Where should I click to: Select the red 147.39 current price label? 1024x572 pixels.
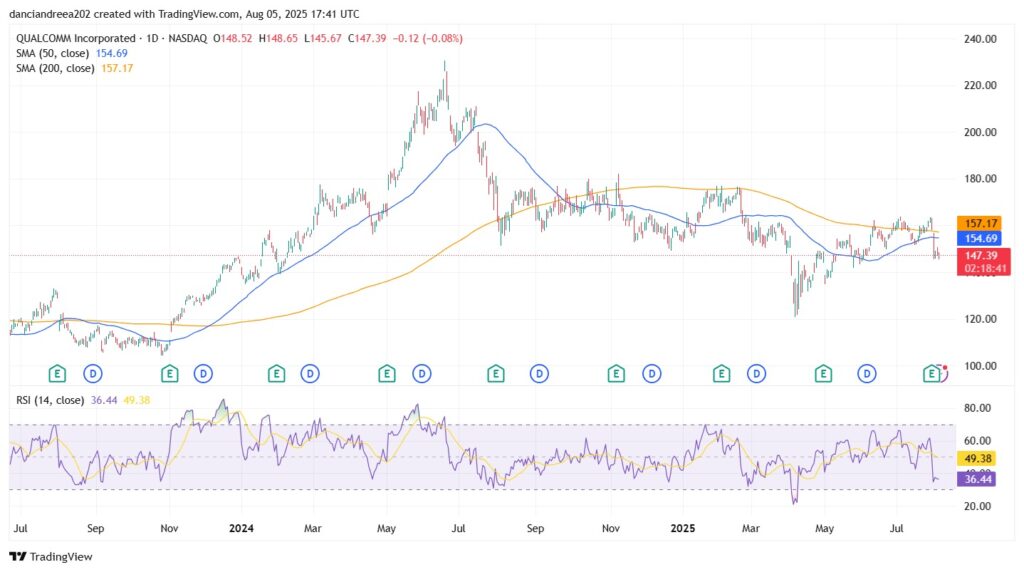[x=976, y=256]
